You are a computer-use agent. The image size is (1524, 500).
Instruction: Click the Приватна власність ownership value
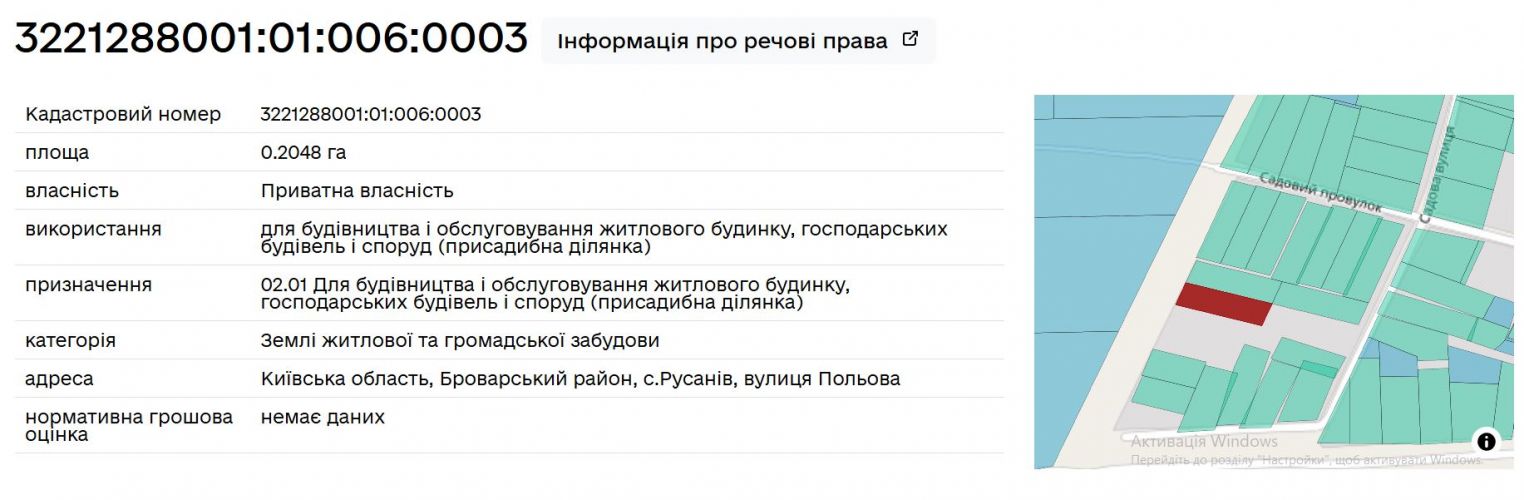click(x=357, y=190)
